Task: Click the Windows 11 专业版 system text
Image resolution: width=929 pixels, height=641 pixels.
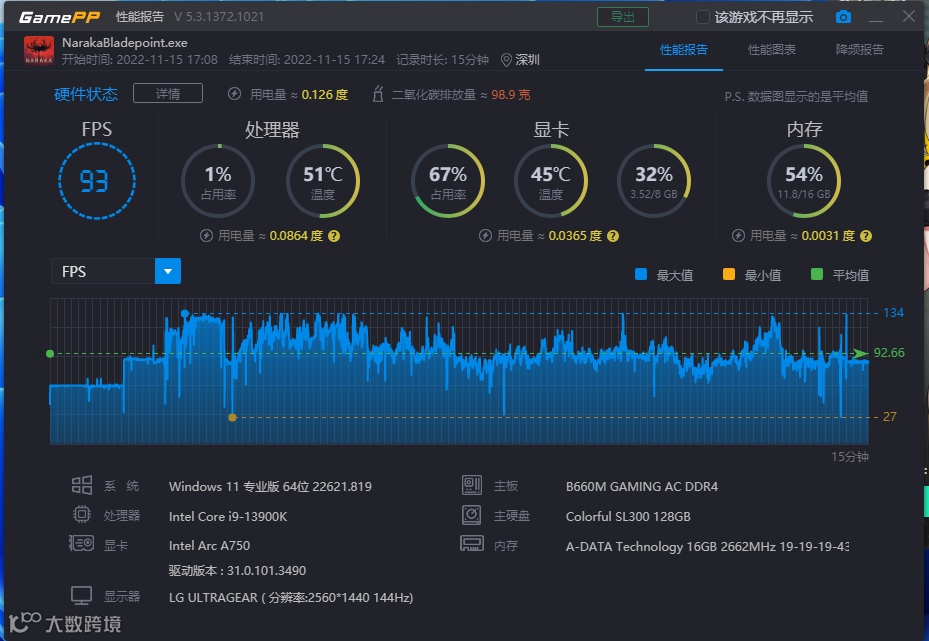Action: (x=270, y=486)
